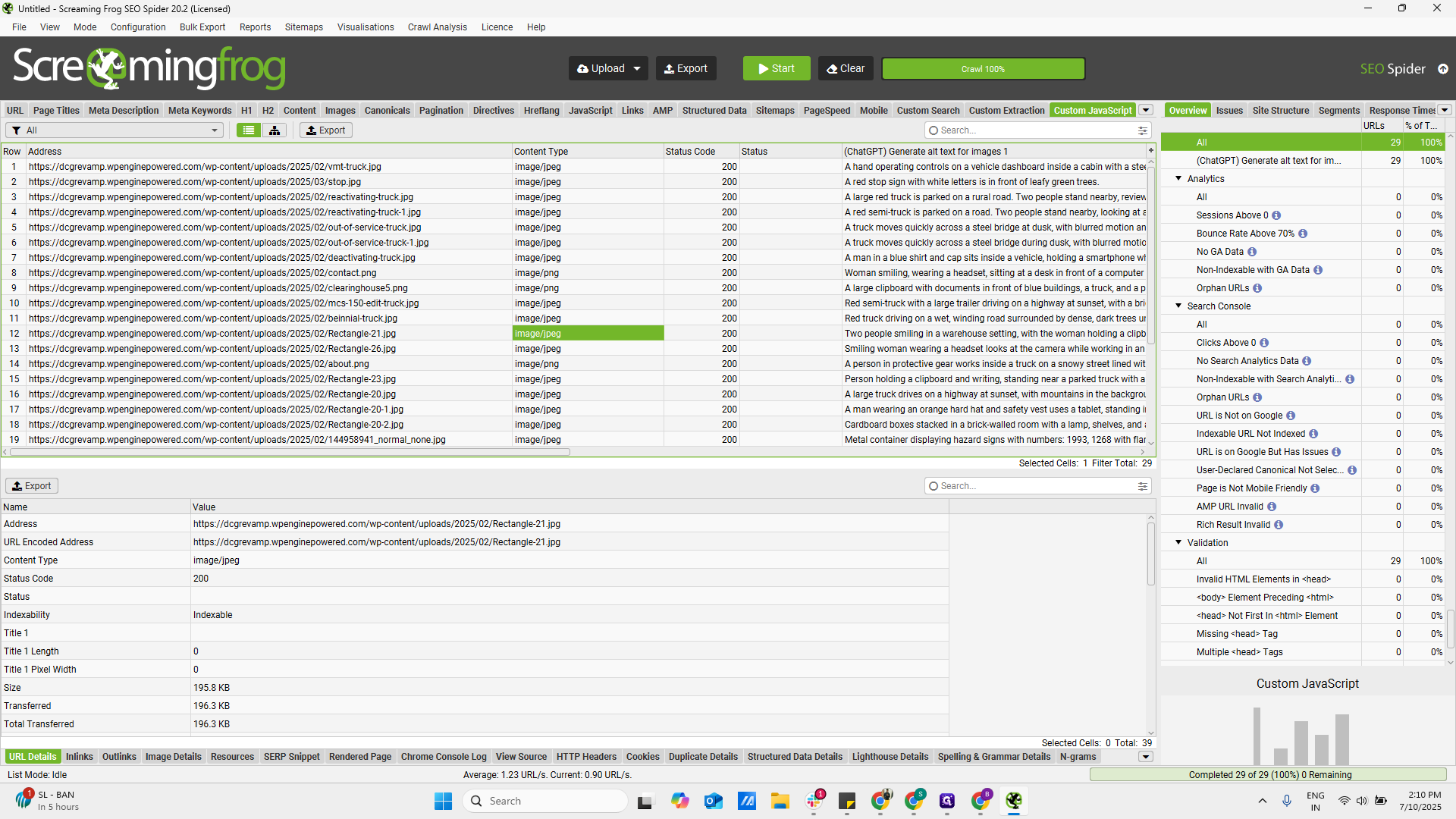This screenshot has height=819, width=1456.
Task: Click the top table Search input field
Action: pos(1031,130)
